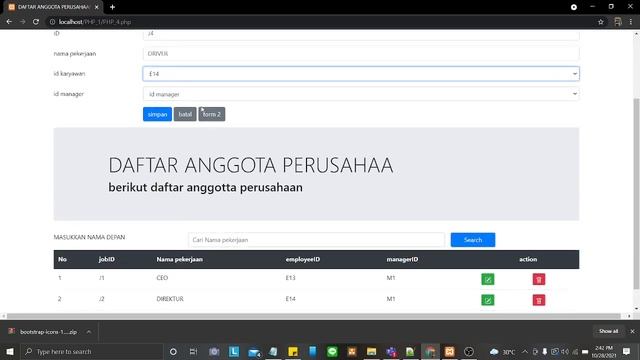This screenshot has width=640, height=360.
Task: Open the green LINE app on taskbar
Action: pos(332,351)
